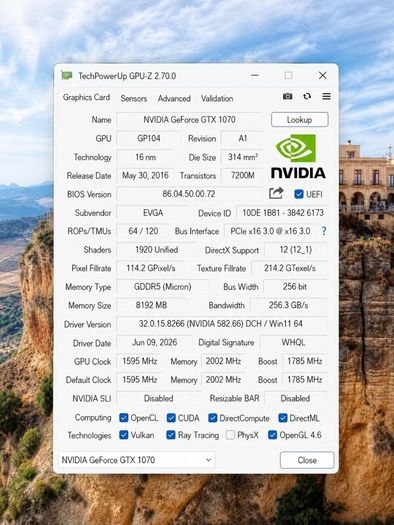Image resolution: width=394 pixels, height=525 pixels.
Task: Click the refresh icon in GPU-Z
Action: (307, 96)
